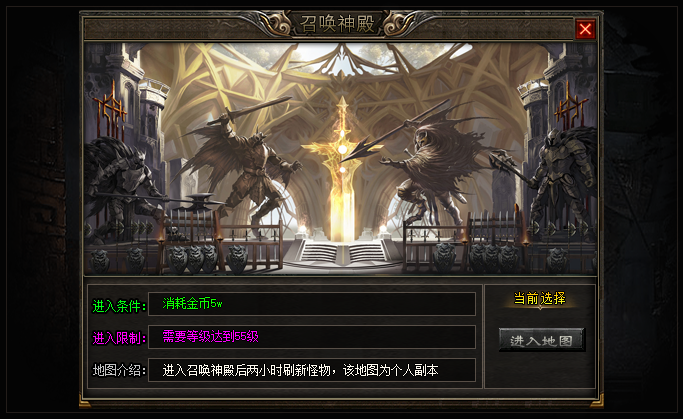This screenshot has height=419, width=683.
Task: Select the 当前选择 header label
Action: point(540,299)
